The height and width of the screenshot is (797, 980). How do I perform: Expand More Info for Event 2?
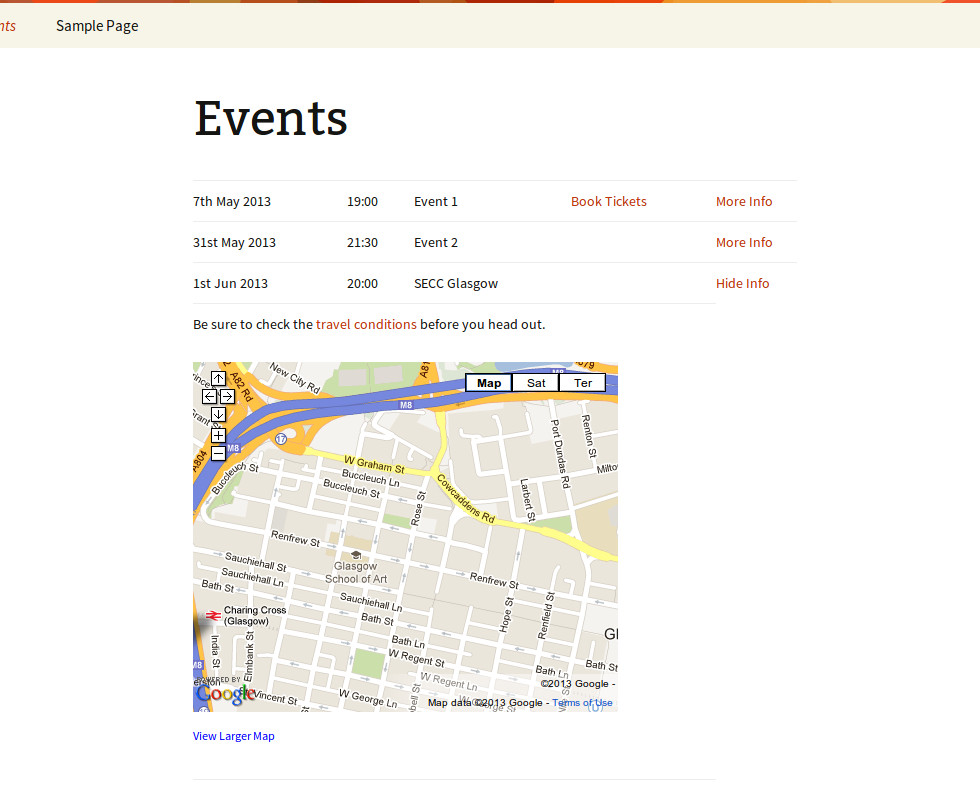(x=744, y=242)
